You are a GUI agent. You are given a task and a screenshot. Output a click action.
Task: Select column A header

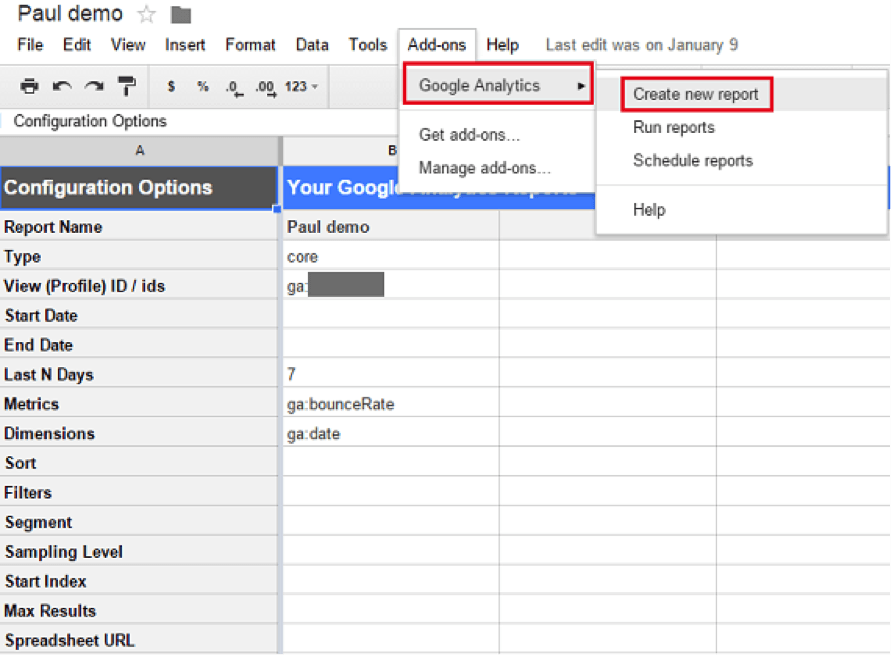139,151
